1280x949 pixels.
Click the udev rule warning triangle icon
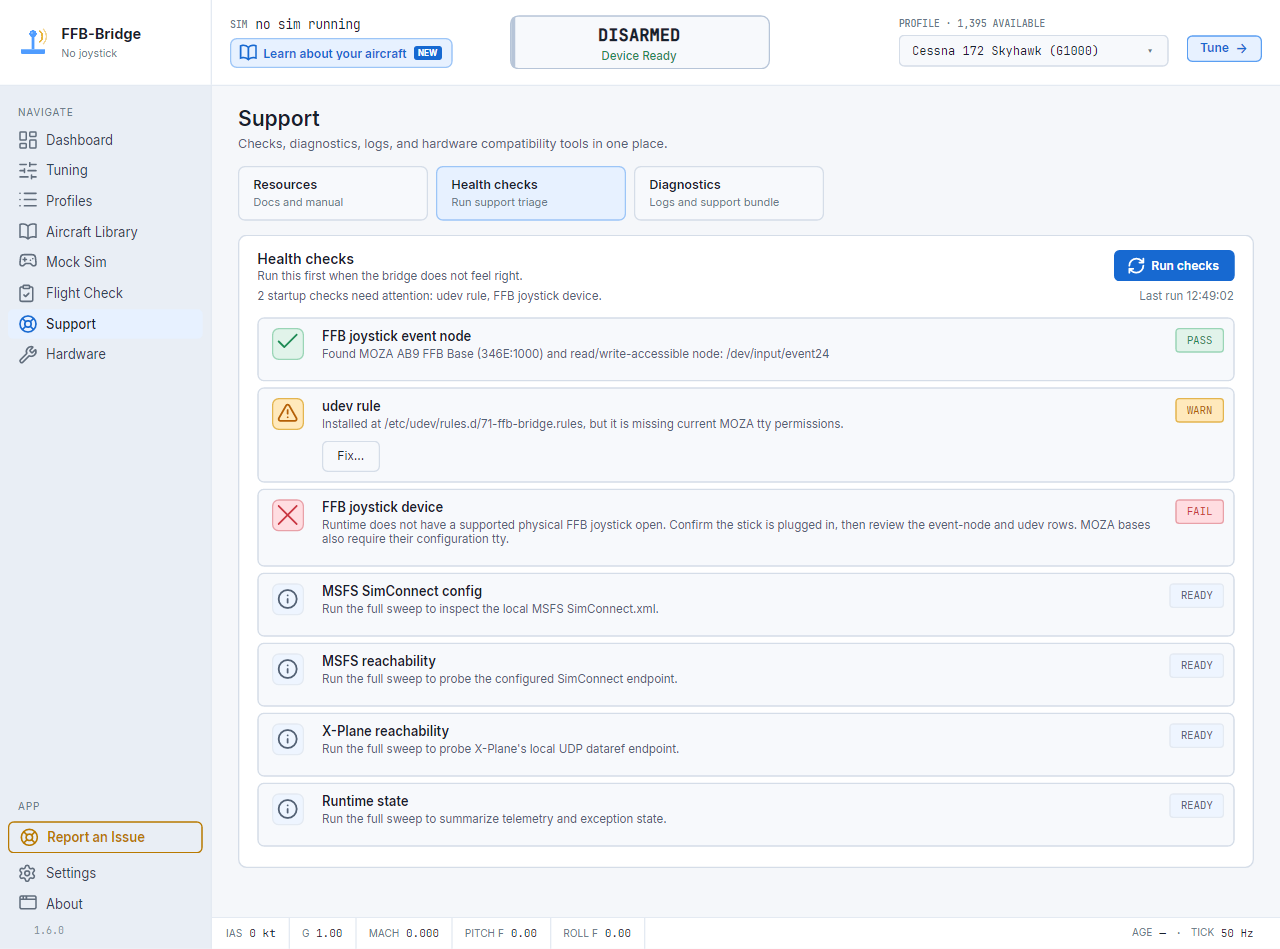(x=288, y=414)
